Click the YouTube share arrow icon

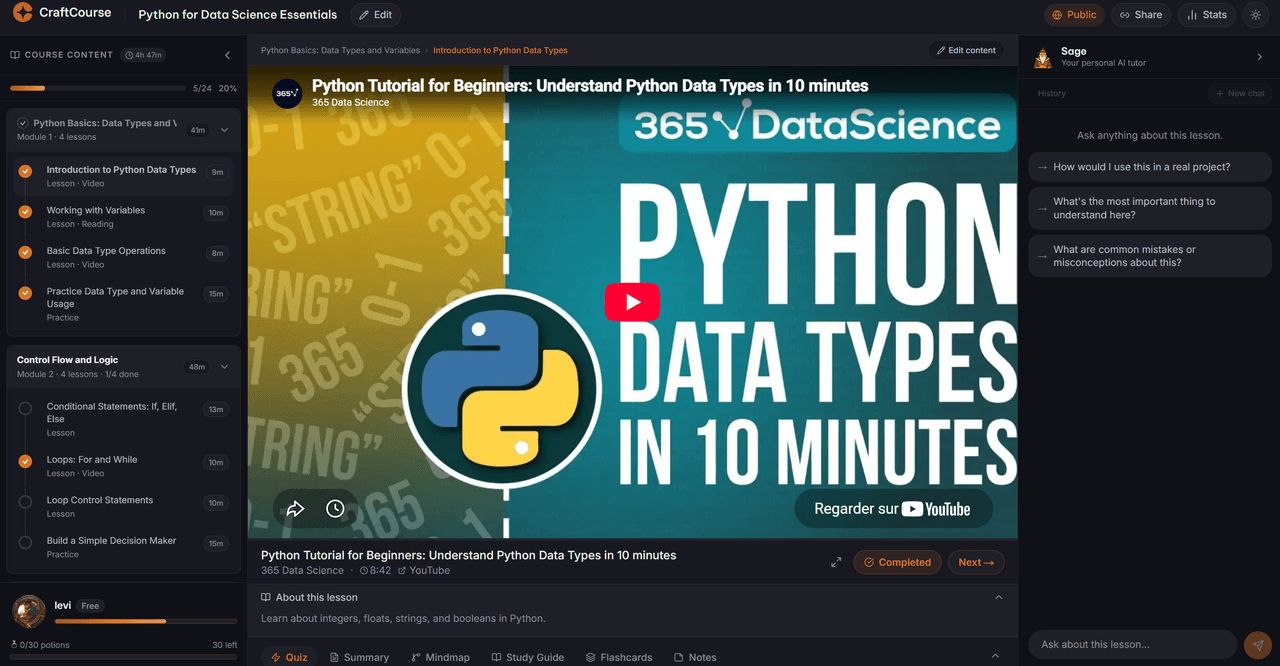pos(295,509)
